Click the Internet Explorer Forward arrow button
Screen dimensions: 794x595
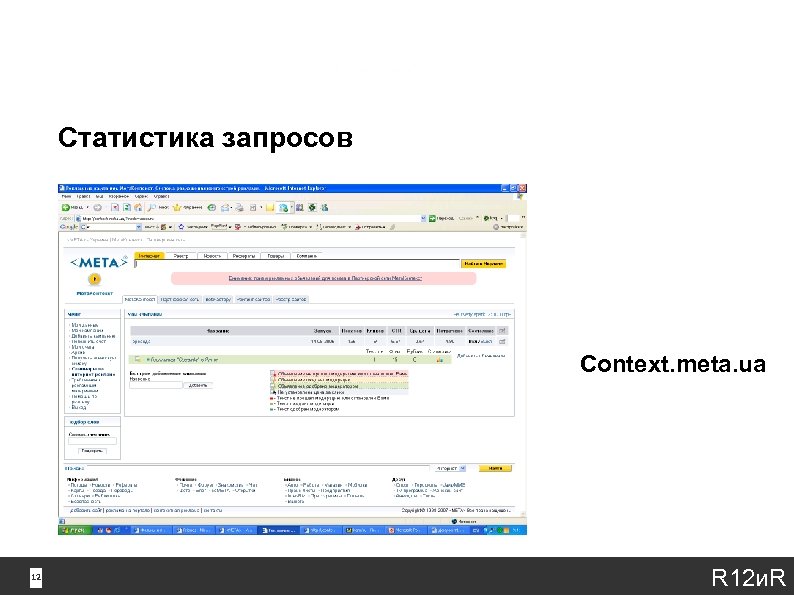coord(98,207)
